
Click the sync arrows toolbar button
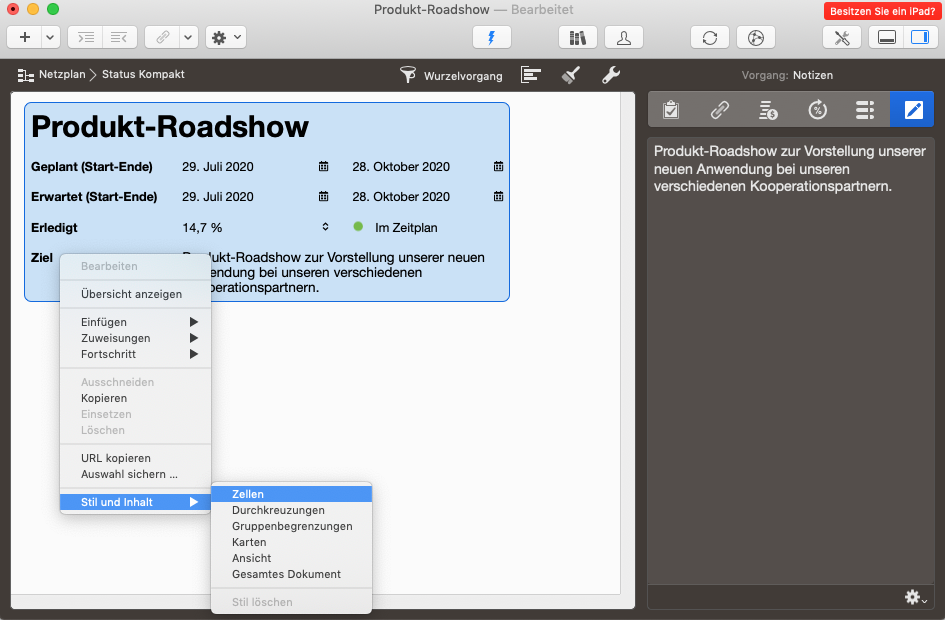coord(709,37)
